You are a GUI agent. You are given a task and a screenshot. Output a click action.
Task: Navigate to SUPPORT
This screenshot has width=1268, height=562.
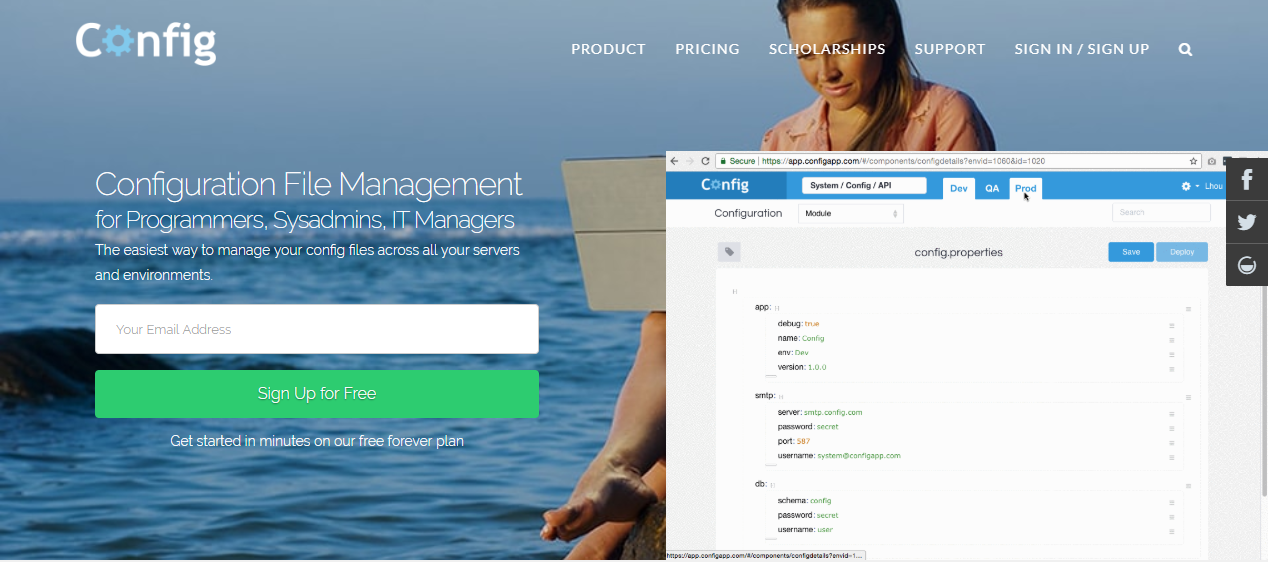pyautogui.click(x=950, y=49)
